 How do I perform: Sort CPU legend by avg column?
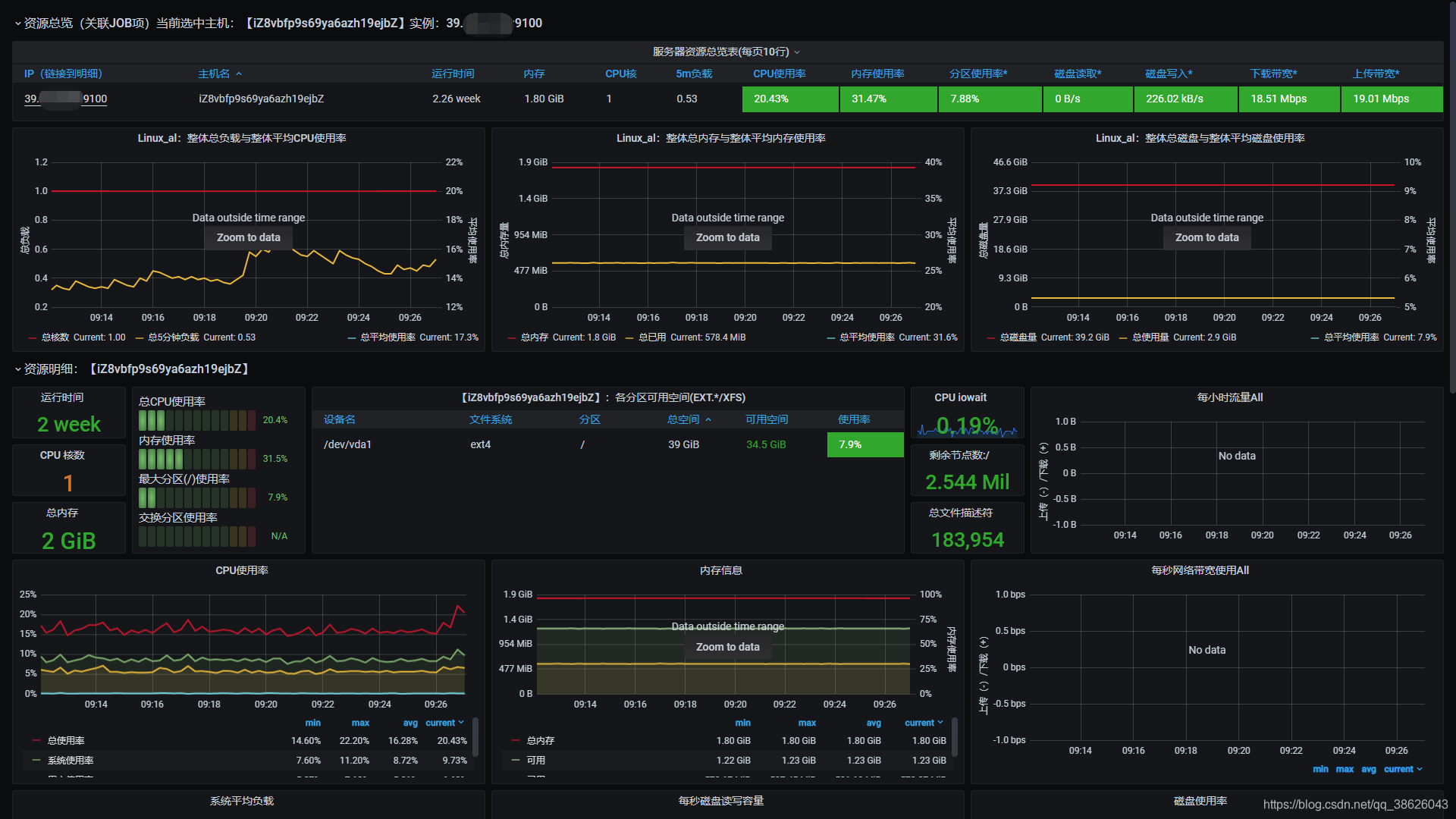click(x=410, y=723)
